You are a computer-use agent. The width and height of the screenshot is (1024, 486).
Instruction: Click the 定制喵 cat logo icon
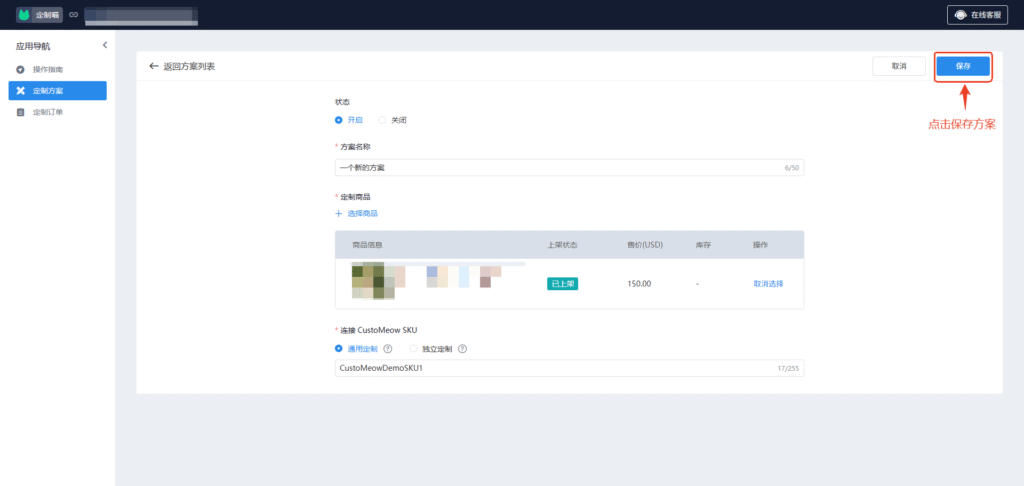(25, 14)
